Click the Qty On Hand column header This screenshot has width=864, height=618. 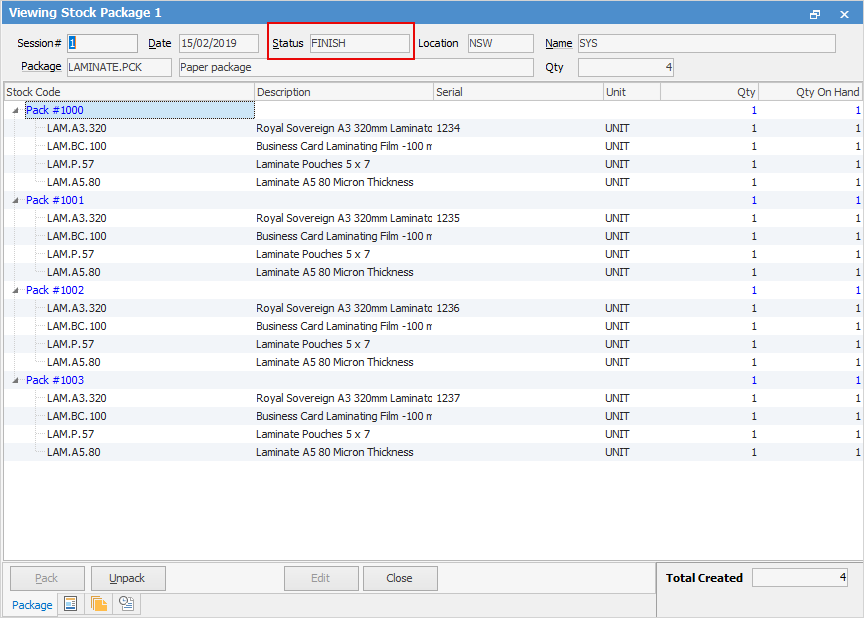click(x=811, y=92)
